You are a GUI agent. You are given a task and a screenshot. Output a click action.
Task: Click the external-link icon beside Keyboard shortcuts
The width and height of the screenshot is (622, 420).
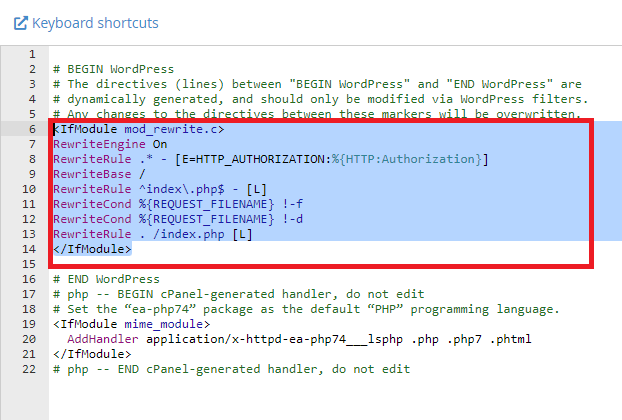pyautogui.click(x=20, y=22)
